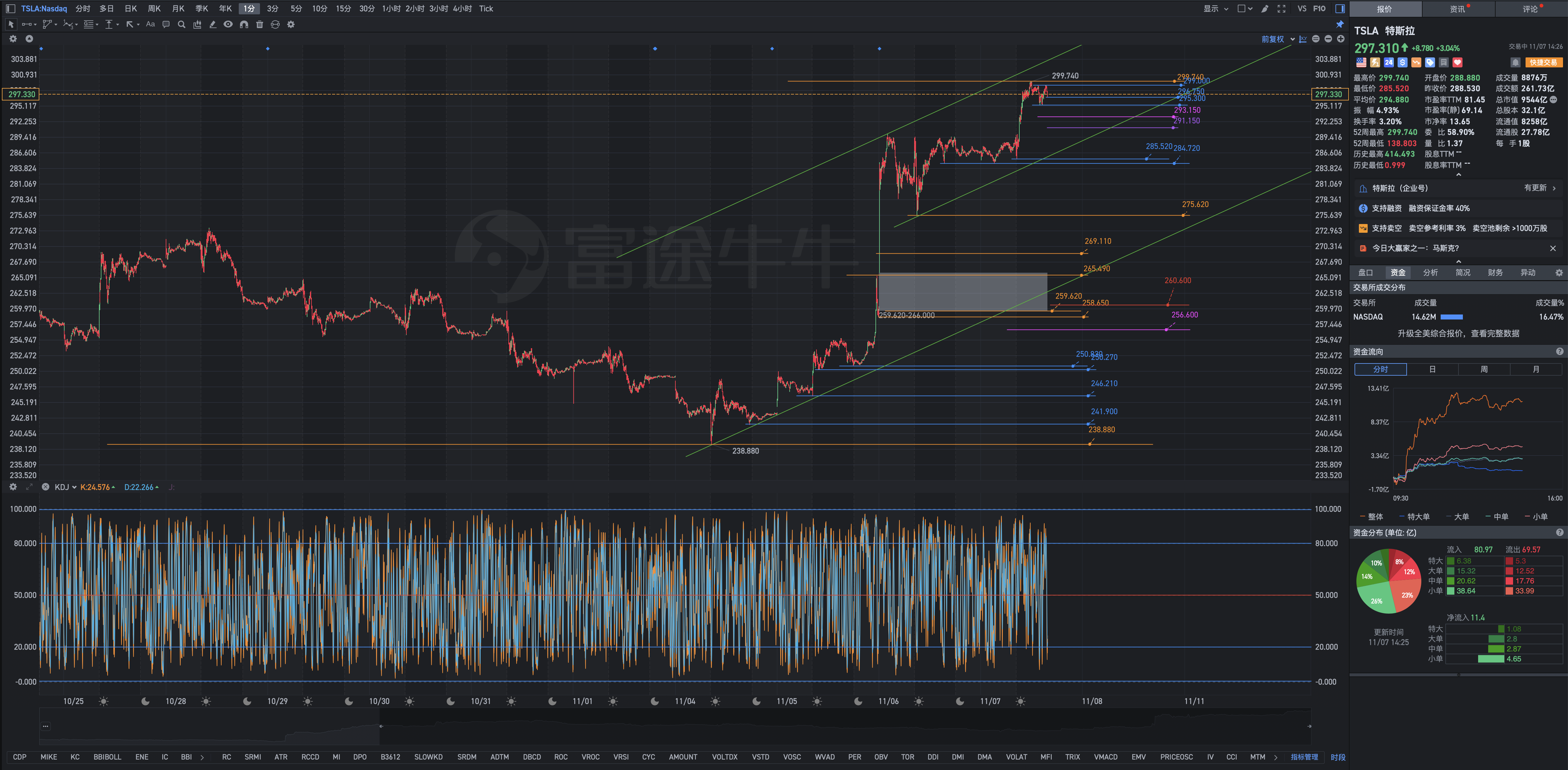Pick the text annotation Aa tool
Screen dimensions: 1568x770
click(x=150, y=24)
